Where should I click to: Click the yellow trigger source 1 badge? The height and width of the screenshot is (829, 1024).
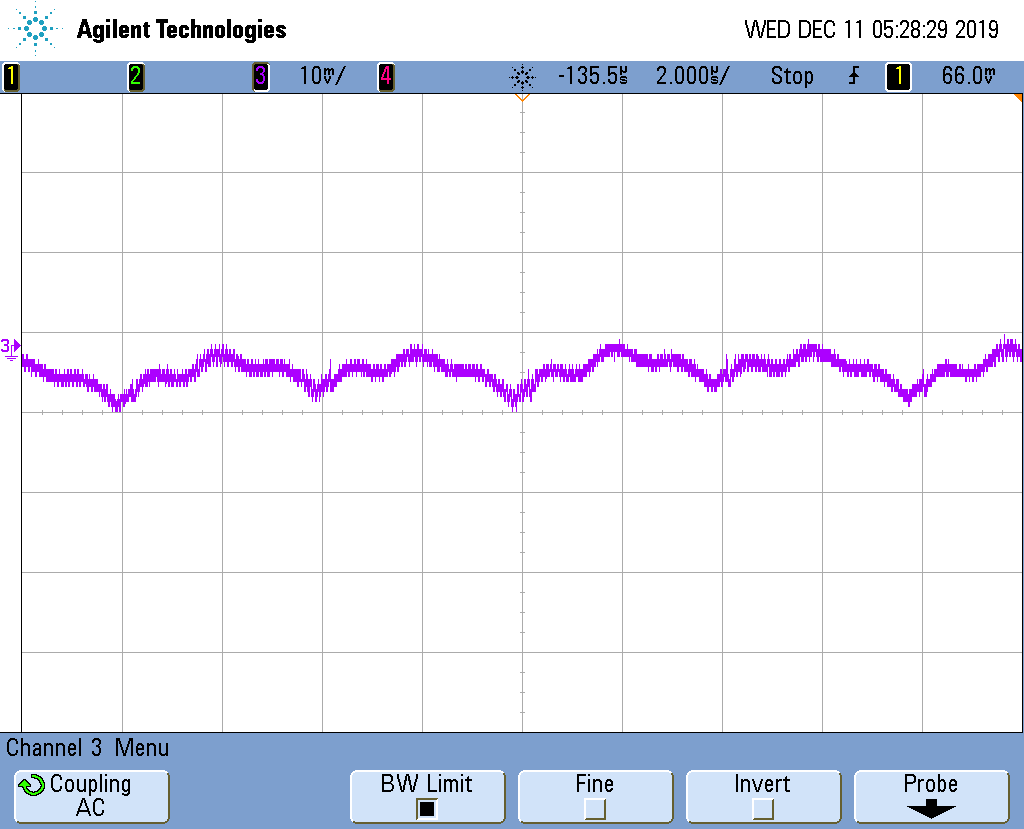[x=898, y=76]
